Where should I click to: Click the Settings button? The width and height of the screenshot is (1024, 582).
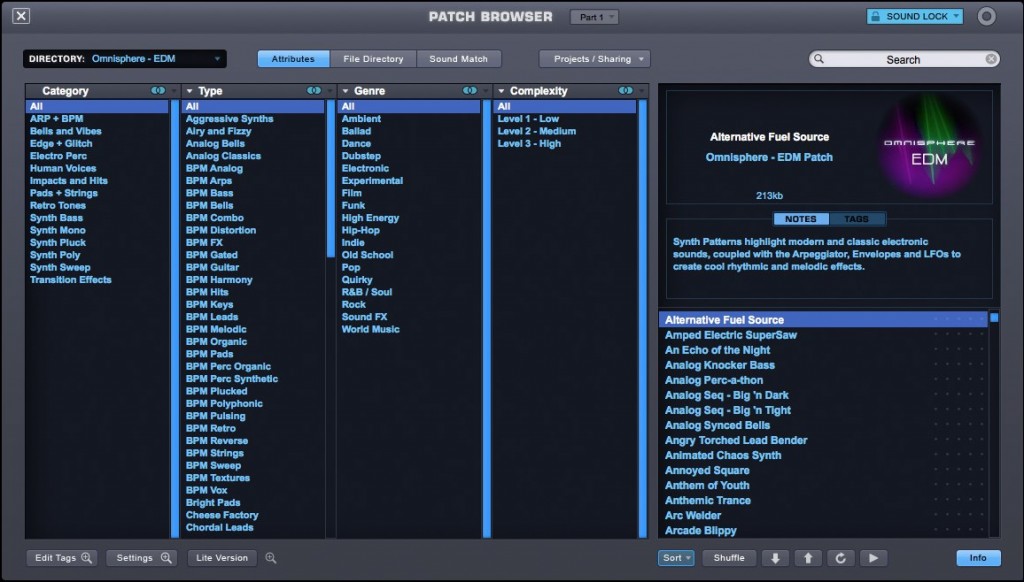click(x=142, y=558)
